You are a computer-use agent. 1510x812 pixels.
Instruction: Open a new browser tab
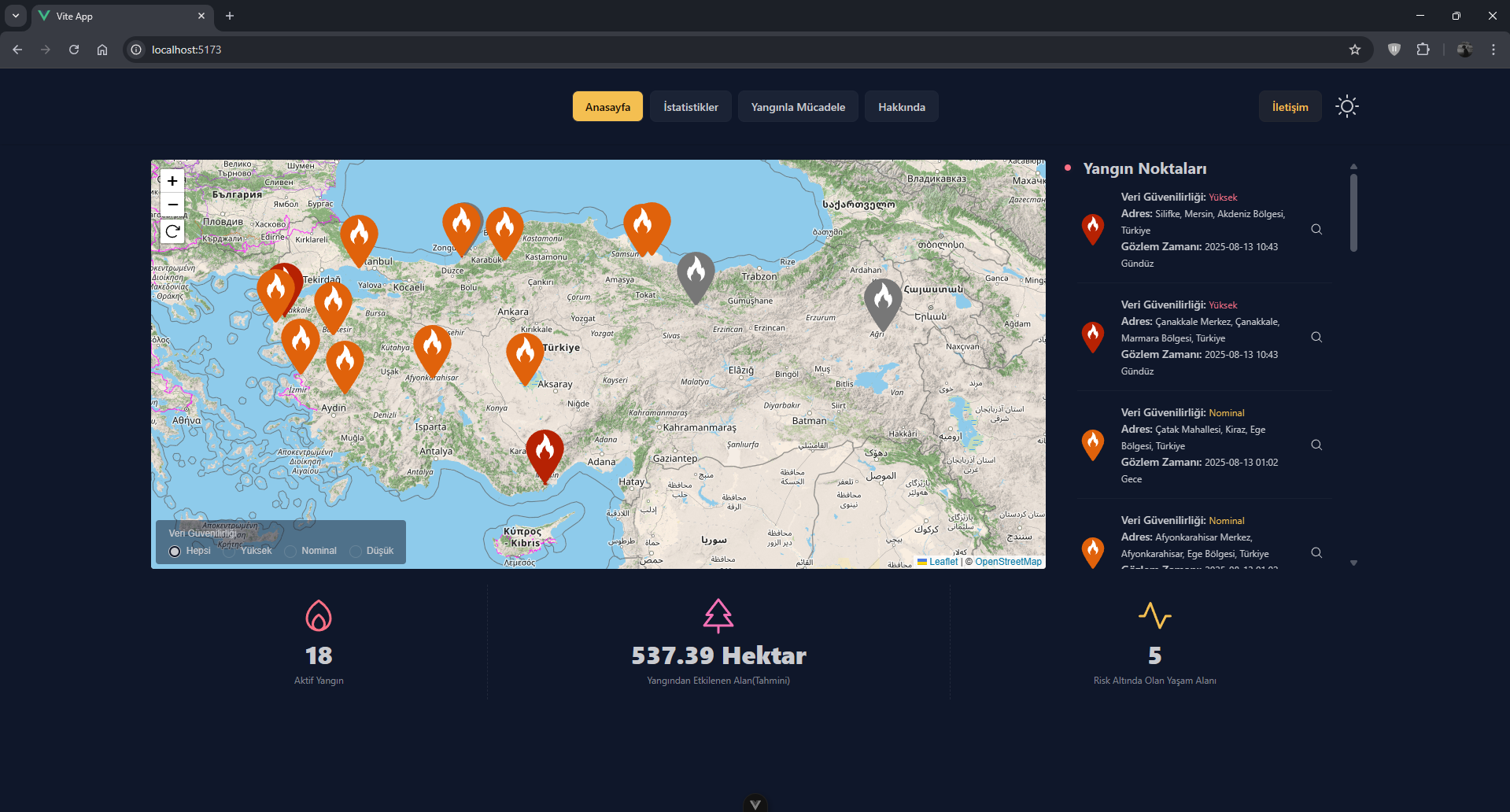[x=230, y=16]
